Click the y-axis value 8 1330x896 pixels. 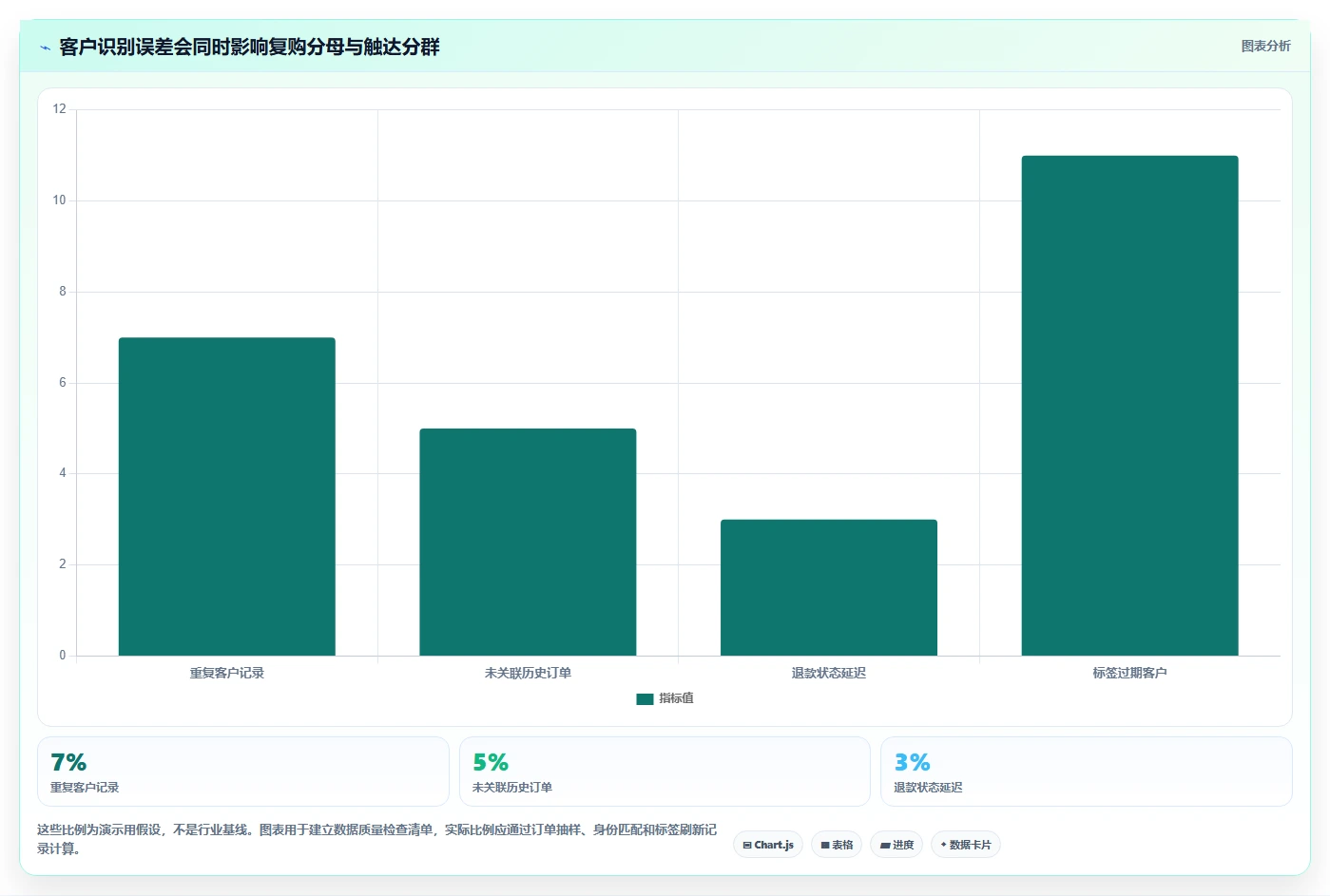(63, 292)
